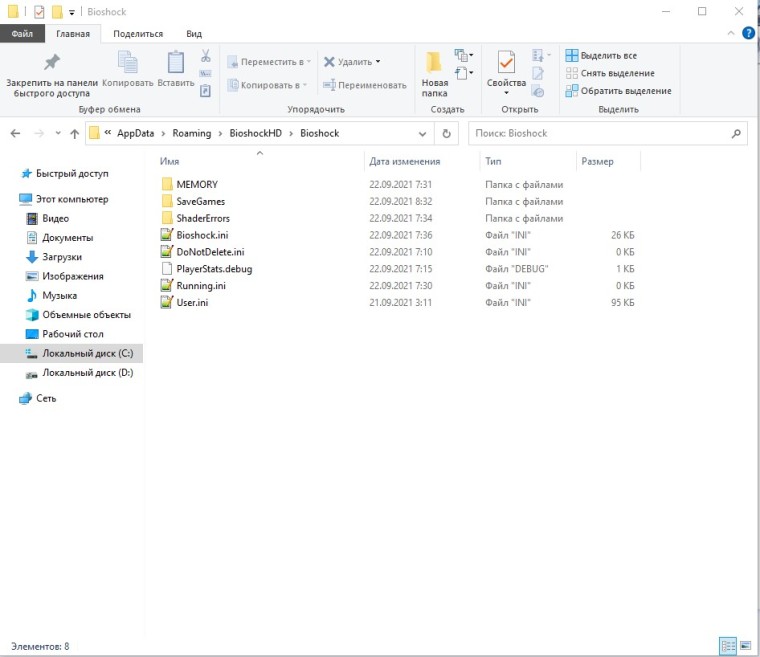
Task: Click Roaming in the address path
Action: (x=192, y=133)
